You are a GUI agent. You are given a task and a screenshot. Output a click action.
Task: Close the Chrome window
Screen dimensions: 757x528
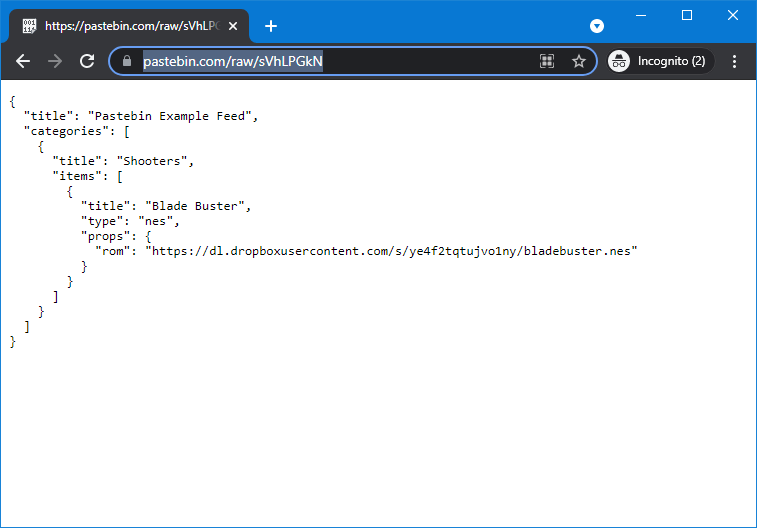732,15
